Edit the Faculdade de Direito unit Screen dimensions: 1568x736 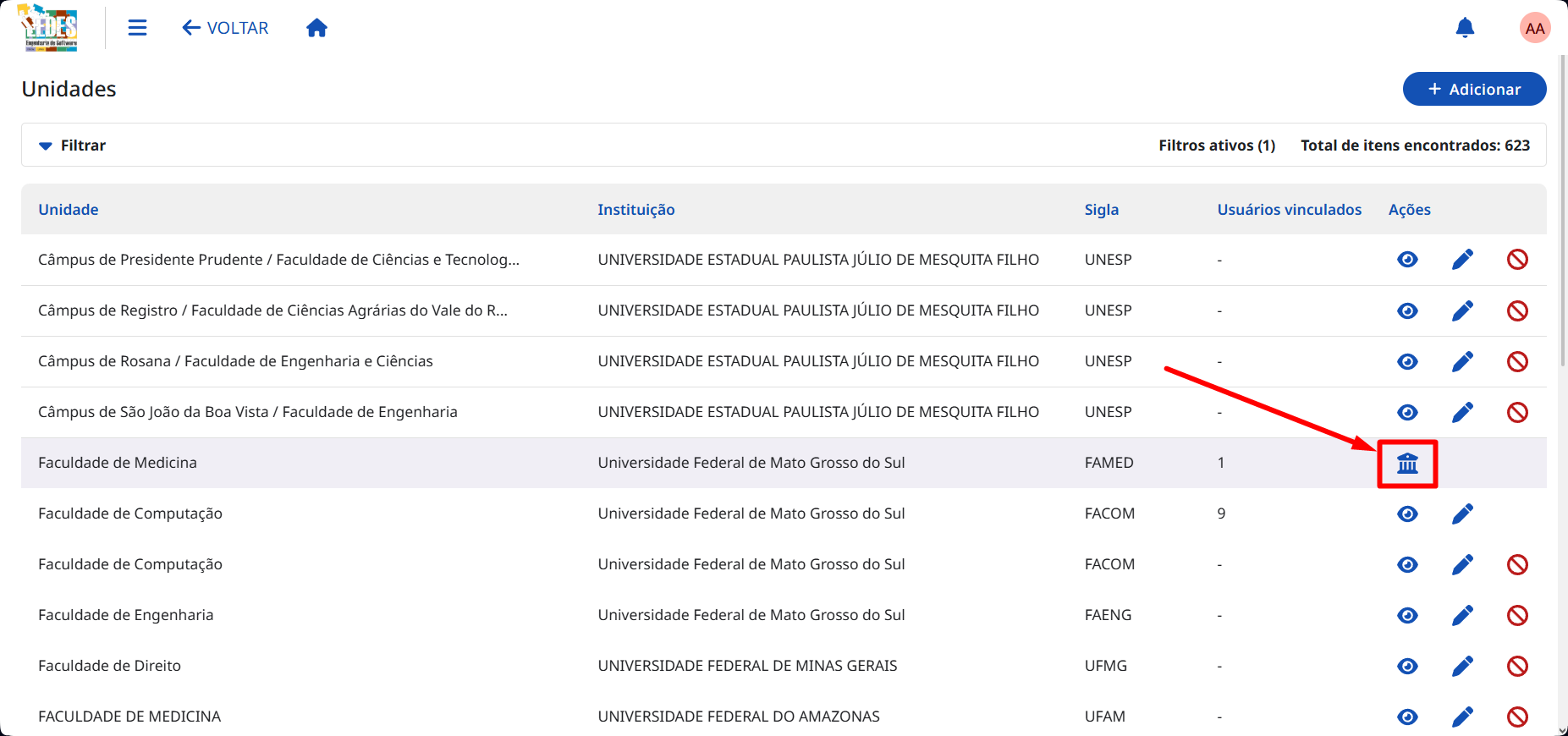point(1462,666)
